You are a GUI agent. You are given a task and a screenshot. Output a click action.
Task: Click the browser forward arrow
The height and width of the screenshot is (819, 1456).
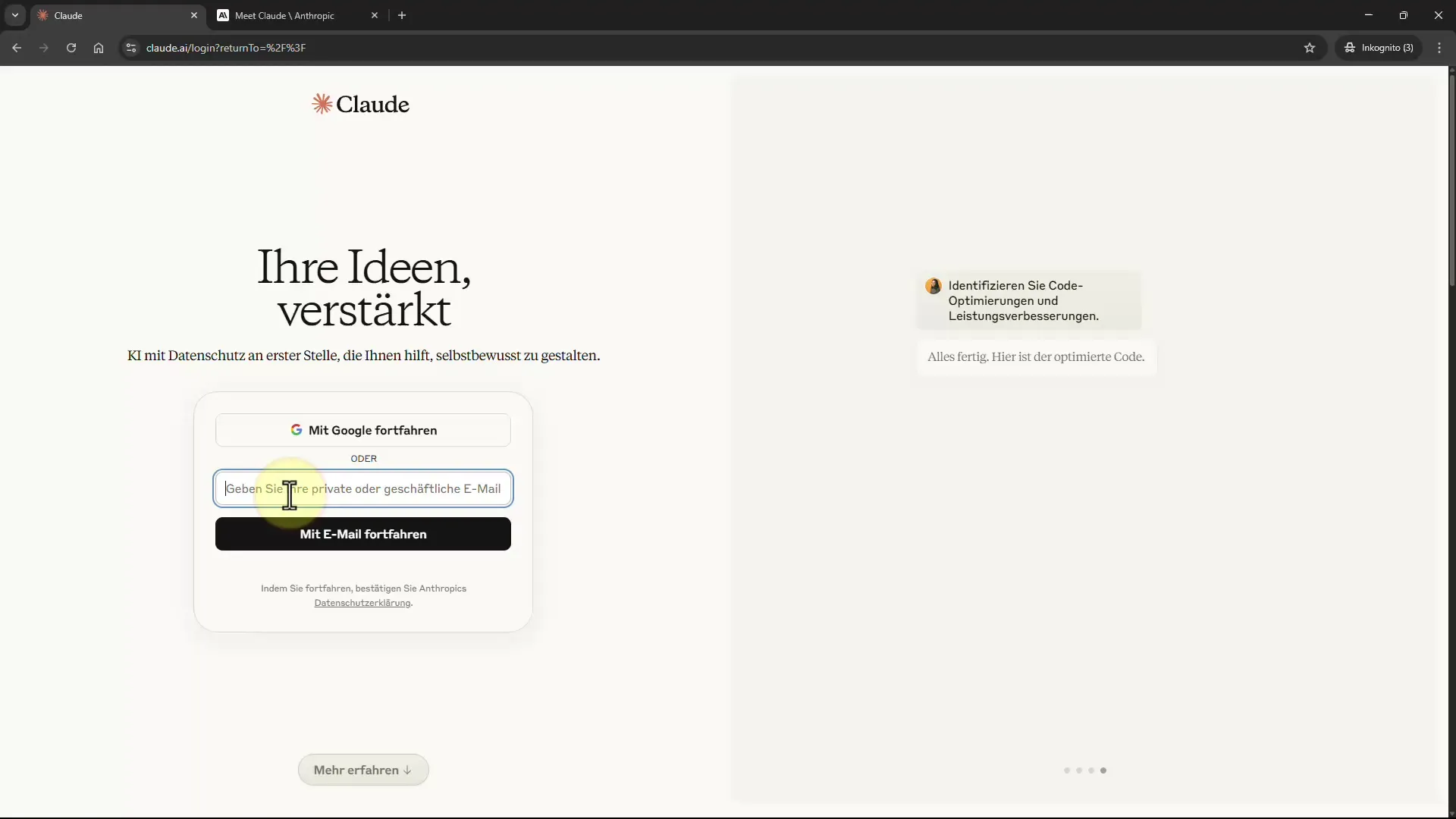44,48
